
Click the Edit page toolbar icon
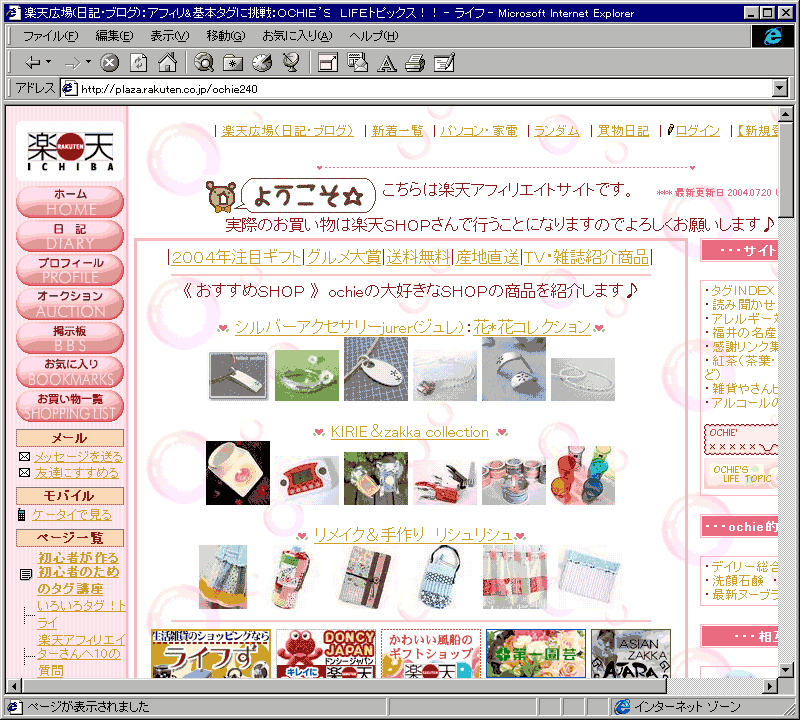pyautogui.click(x=444, y=63)
